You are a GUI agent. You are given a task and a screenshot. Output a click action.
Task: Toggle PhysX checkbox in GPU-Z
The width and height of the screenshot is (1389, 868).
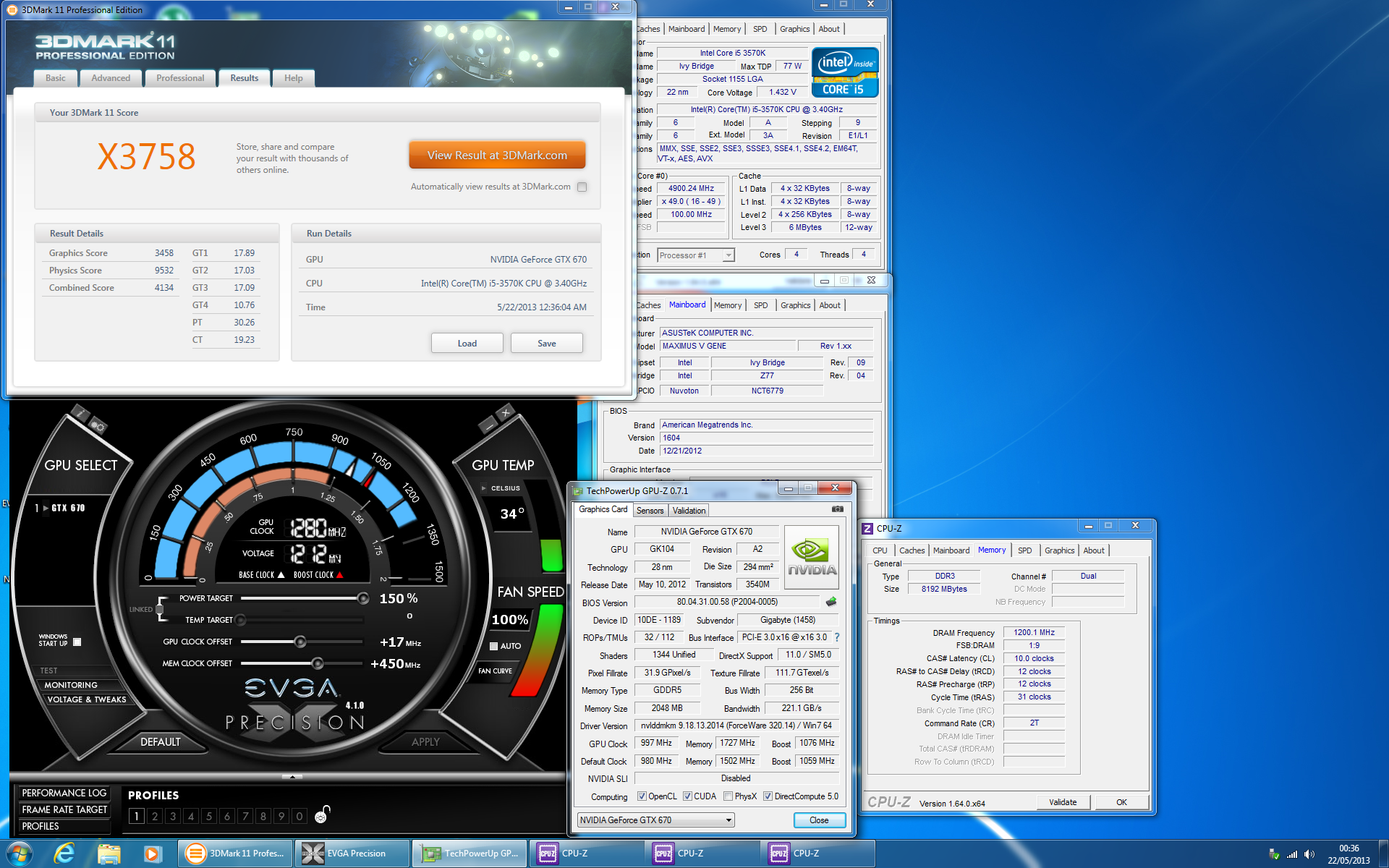(728, 796)
